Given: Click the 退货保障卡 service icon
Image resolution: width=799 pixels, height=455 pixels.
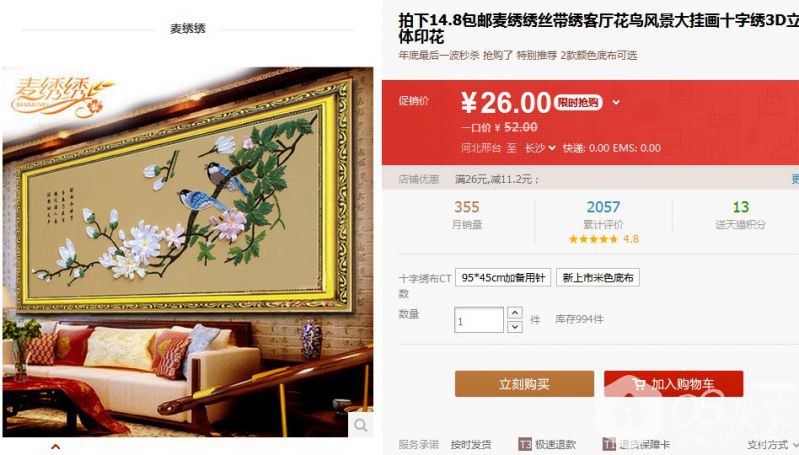Looking at the screenshot, I should tap(609, 444).
